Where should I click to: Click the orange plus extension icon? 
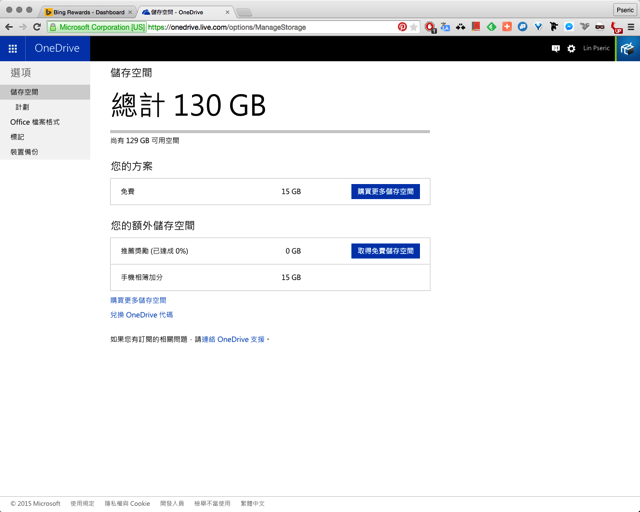507,27
